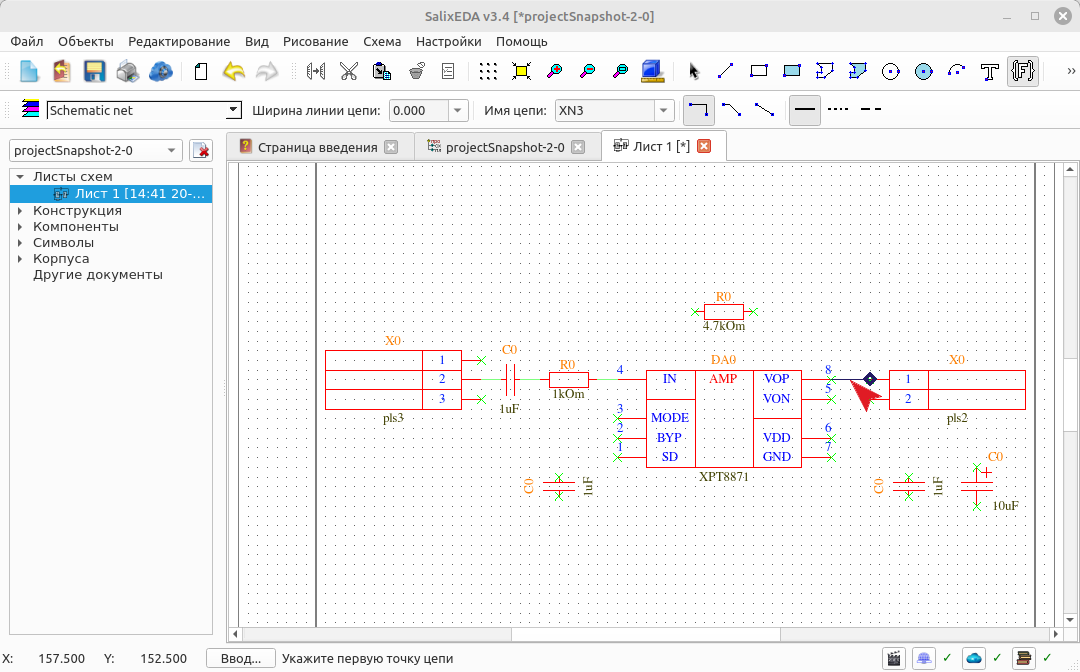Paste from the clipboard

pos(382,71)
